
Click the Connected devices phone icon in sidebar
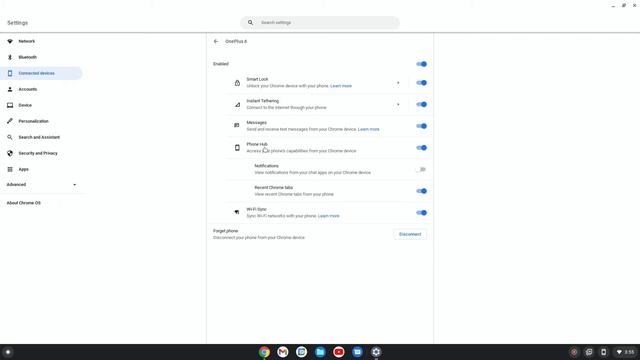point(10,73)
